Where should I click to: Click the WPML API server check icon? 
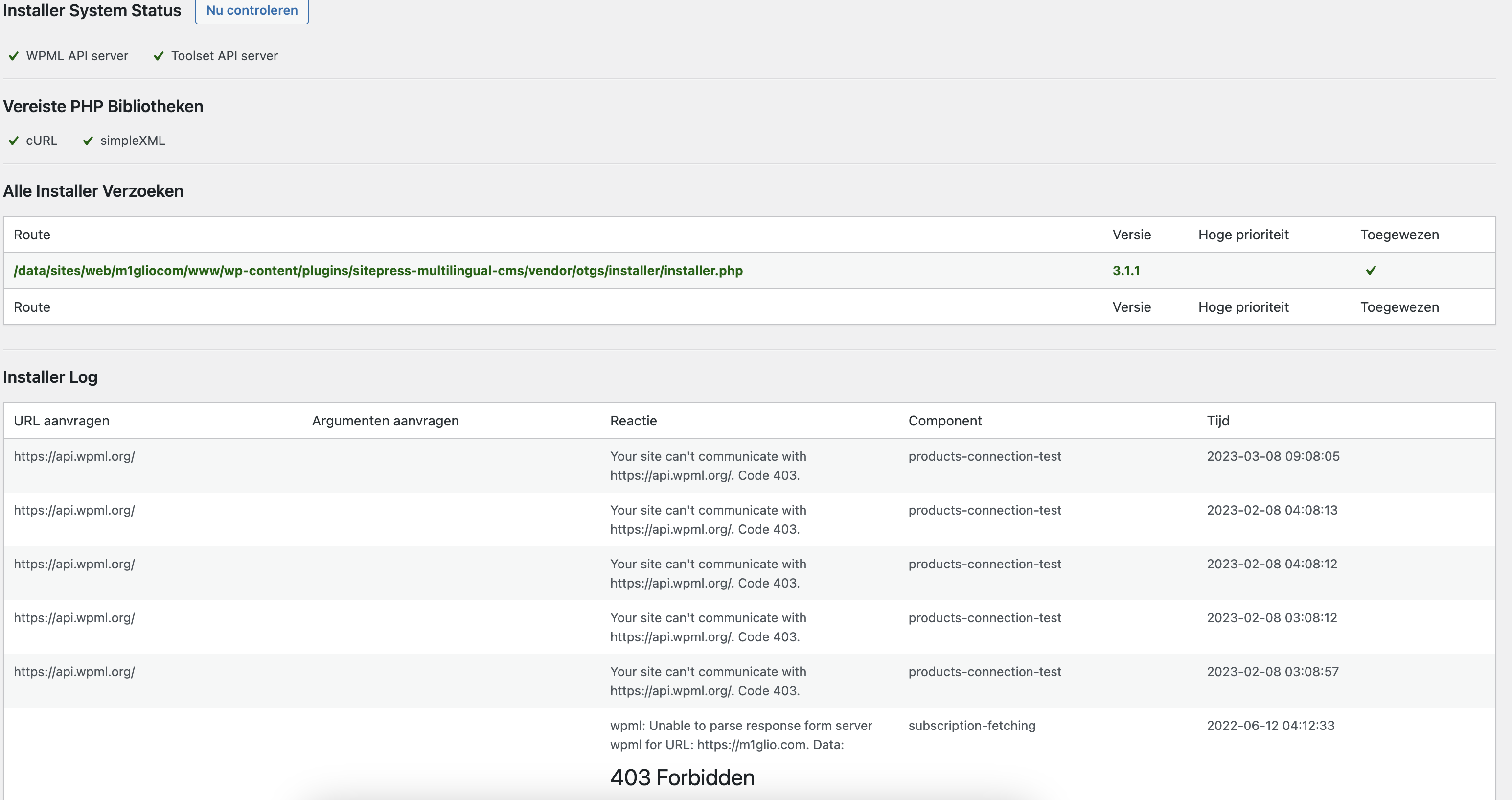(14, 56)
